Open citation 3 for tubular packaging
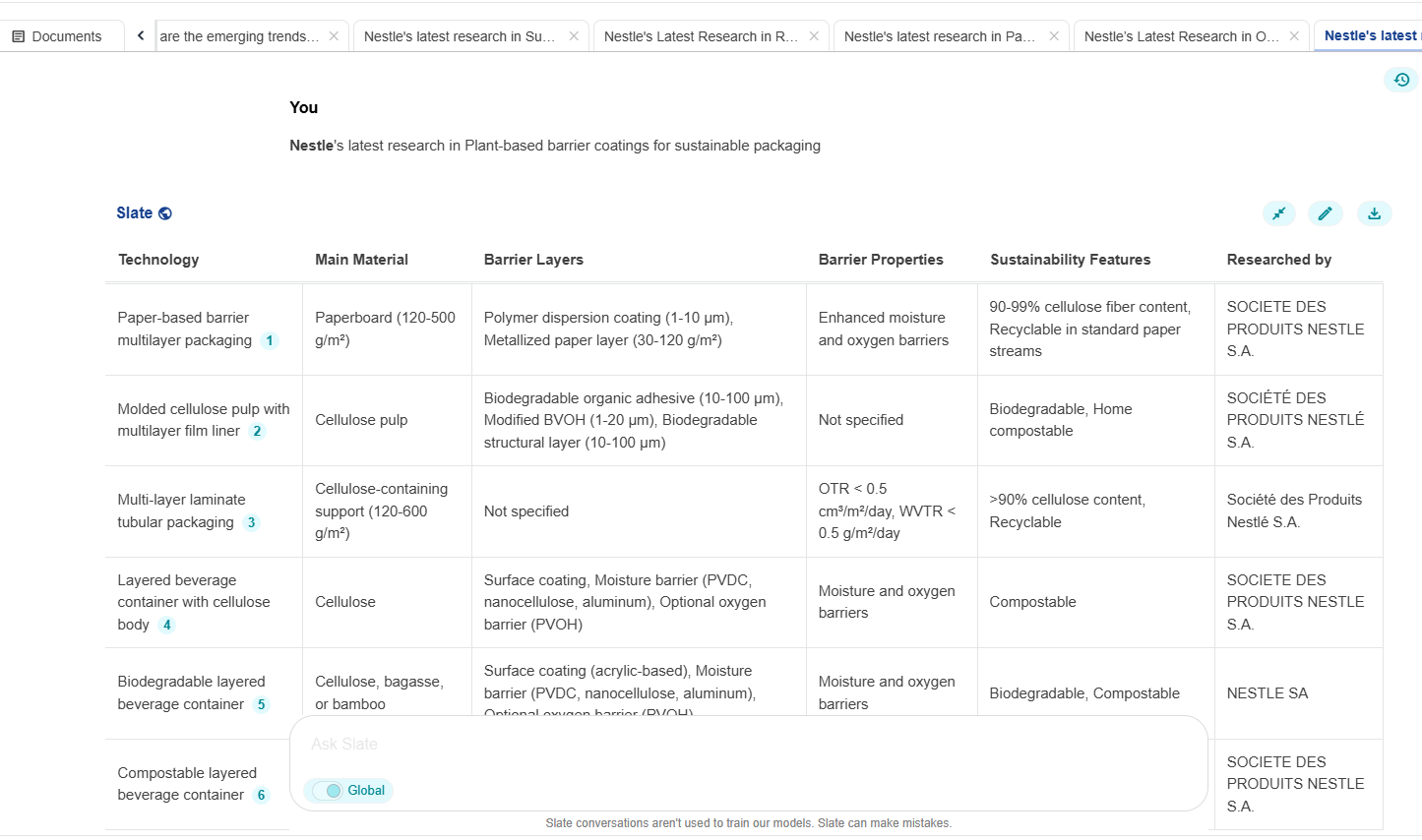 click(252, 522)
